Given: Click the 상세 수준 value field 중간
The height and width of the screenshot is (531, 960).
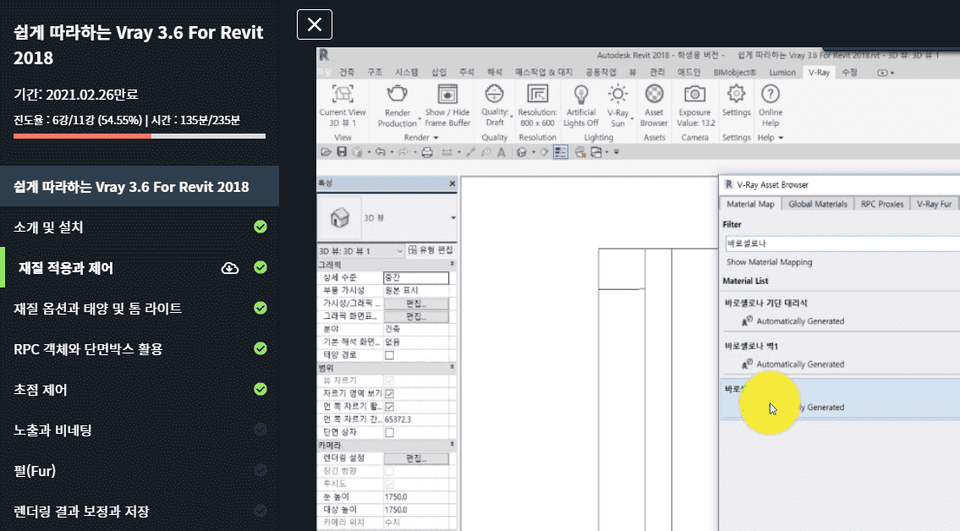Looking at the screenshot, I should tap(416, 278).
